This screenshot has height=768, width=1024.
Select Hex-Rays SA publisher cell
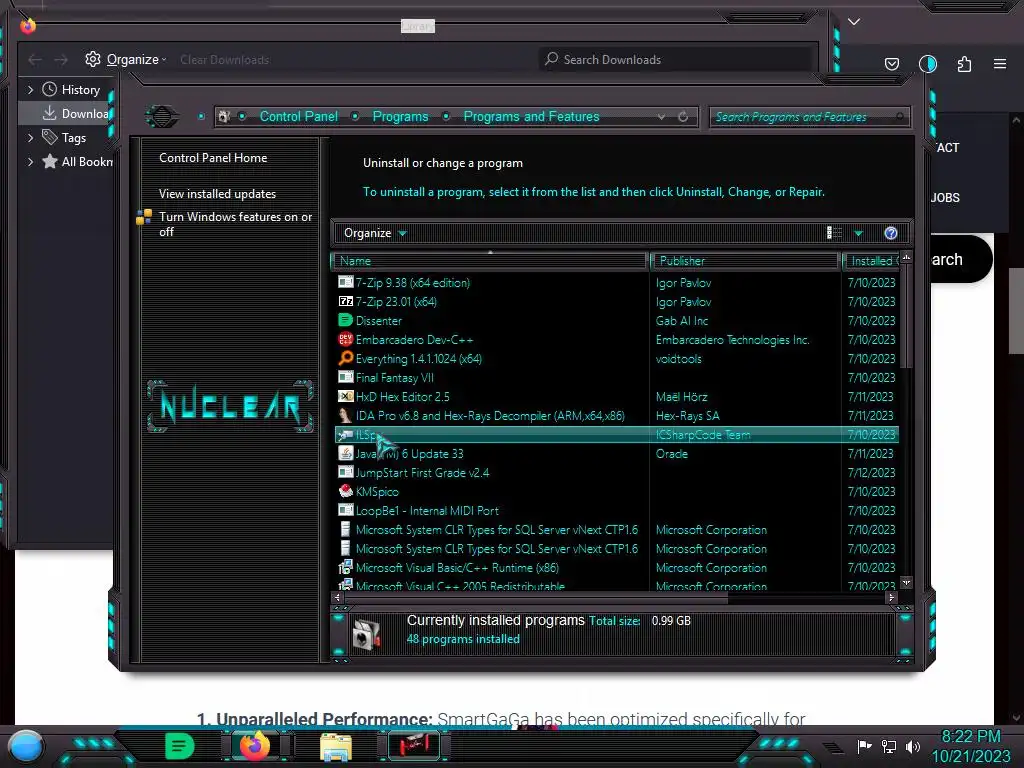pos(687,415)
